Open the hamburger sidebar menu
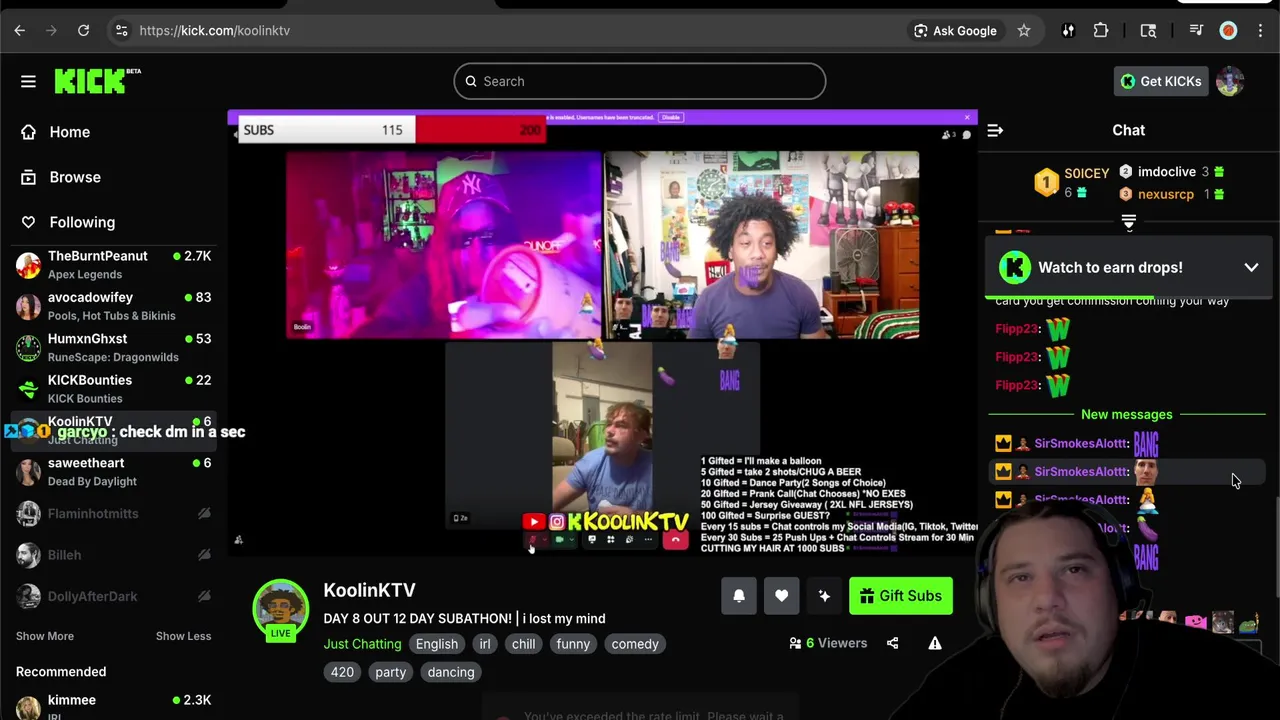 coord(28,81)
